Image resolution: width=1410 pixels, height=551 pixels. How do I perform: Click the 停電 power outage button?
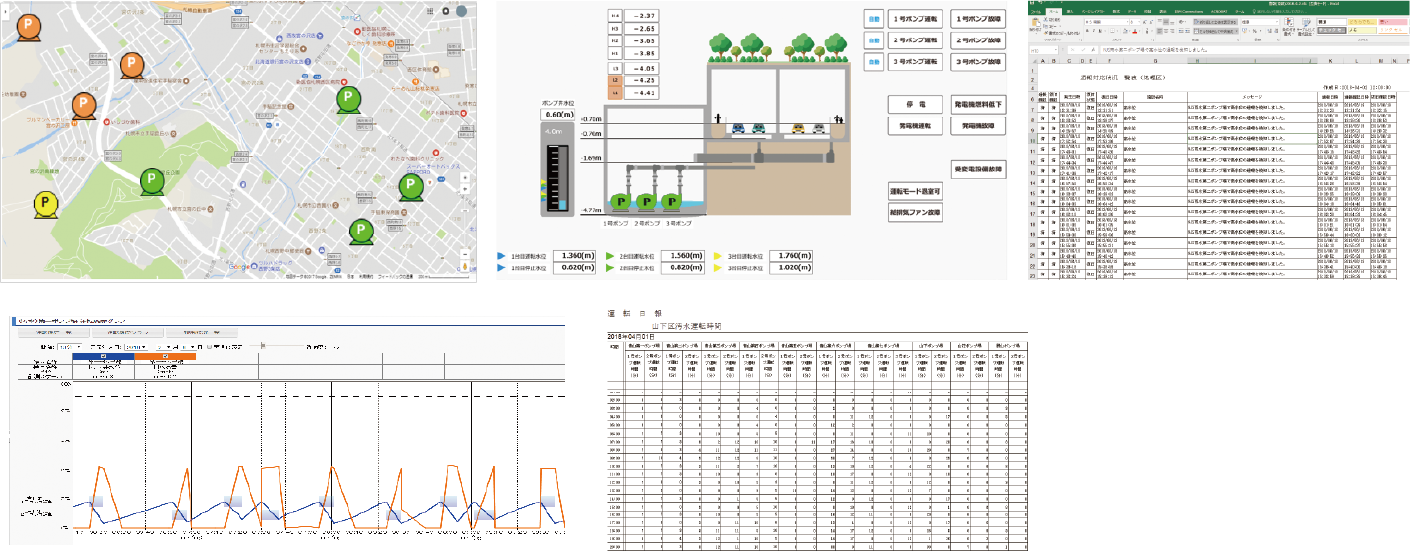(911, 104)
